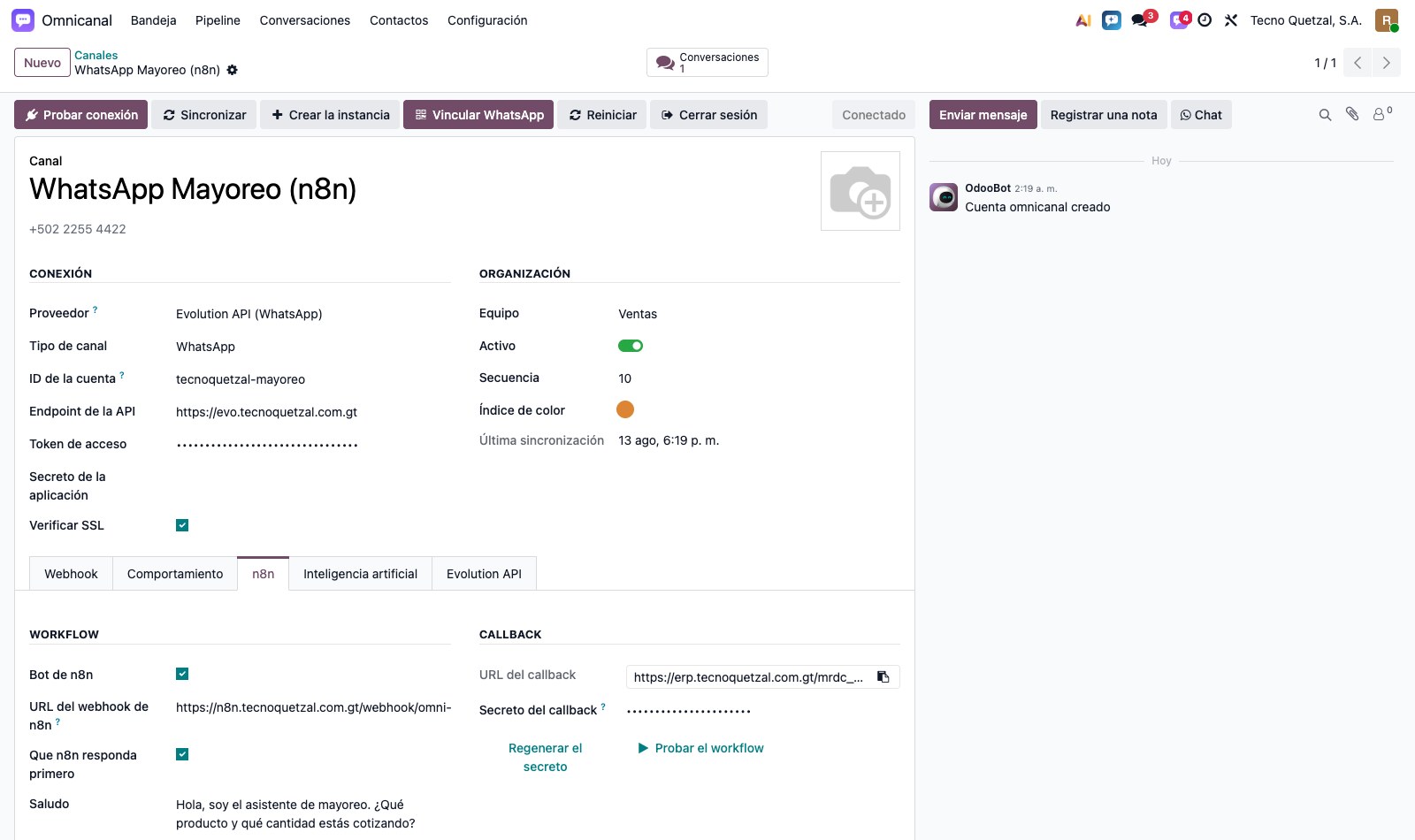Go back to Canales breadcrumb

tap(96, 55)
